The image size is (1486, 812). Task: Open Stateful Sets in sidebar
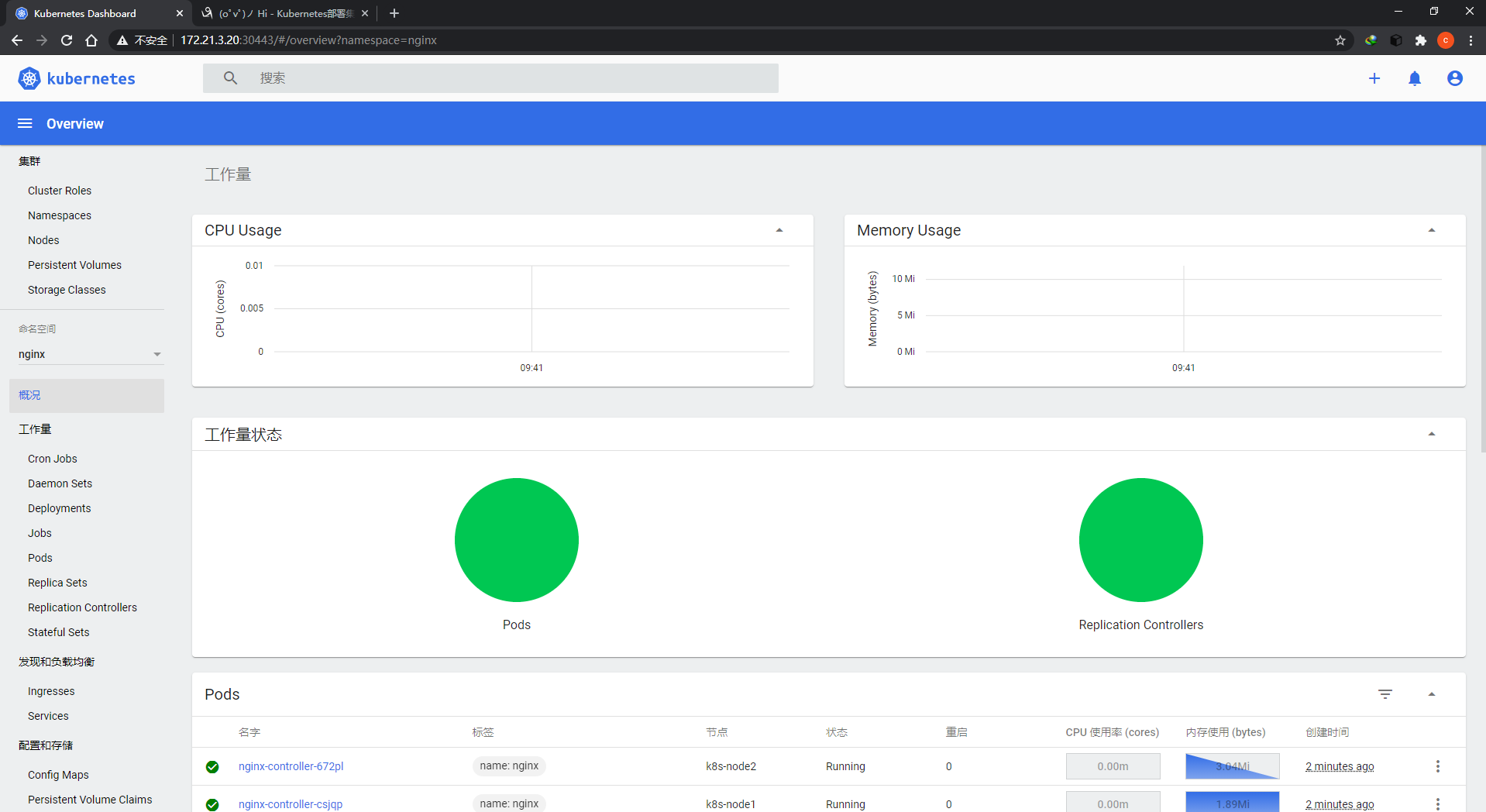[x=58, y=632]
